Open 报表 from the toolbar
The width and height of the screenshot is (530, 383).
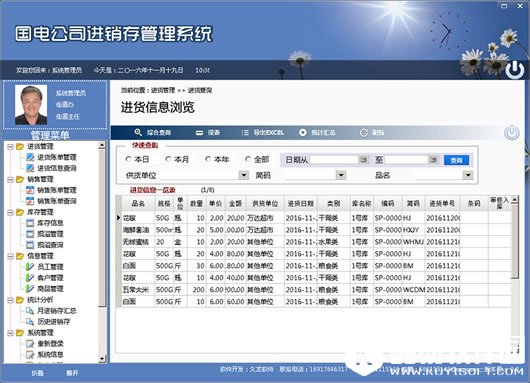tap(214, 133)
